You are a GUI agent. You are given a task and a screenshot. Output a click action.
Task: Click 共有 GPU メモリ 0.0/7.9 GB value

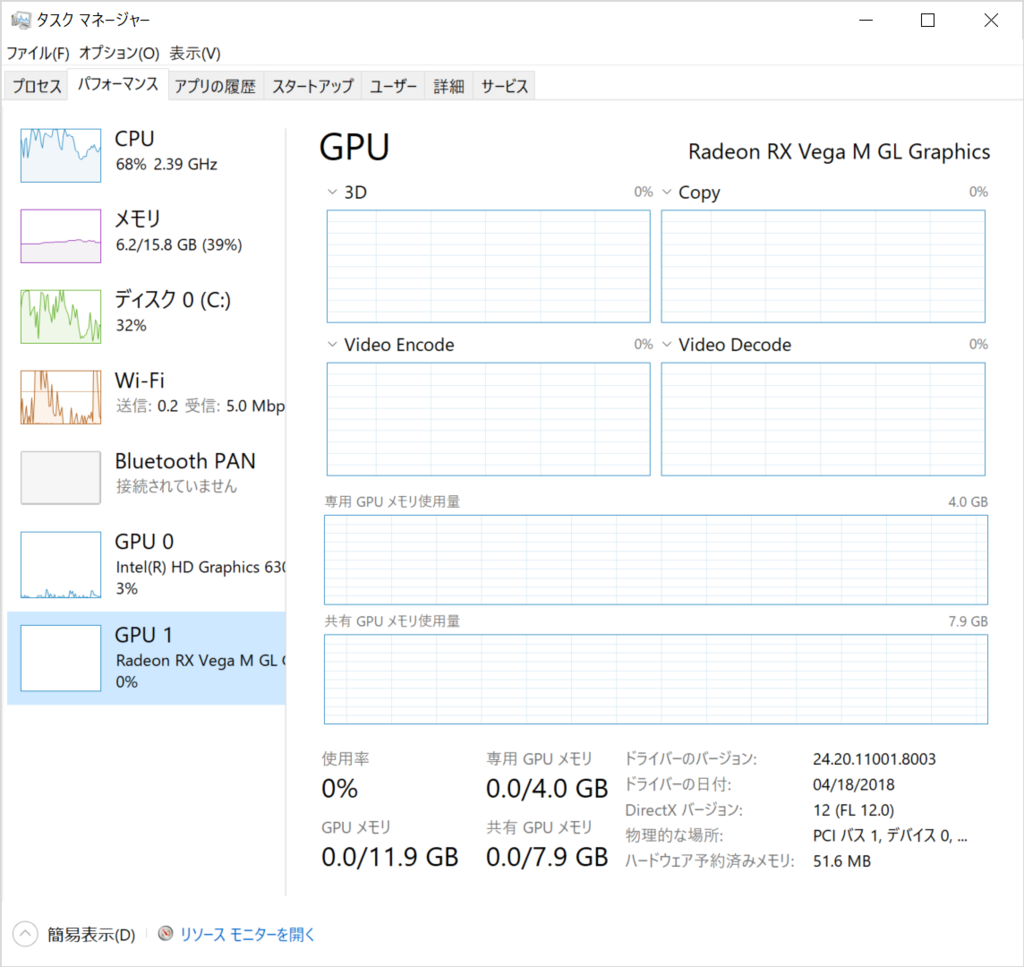click(547, 857)
